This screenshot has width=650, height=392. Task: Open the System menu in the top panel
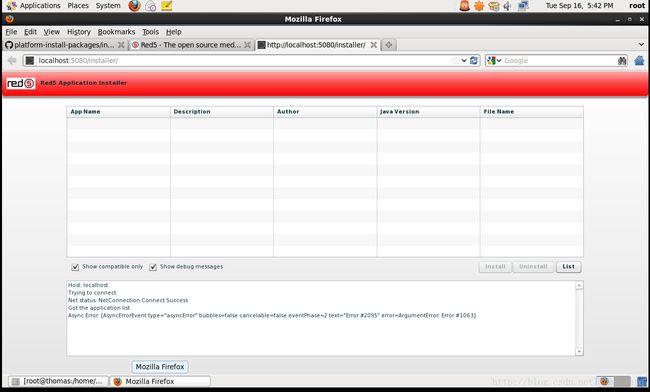108,6
